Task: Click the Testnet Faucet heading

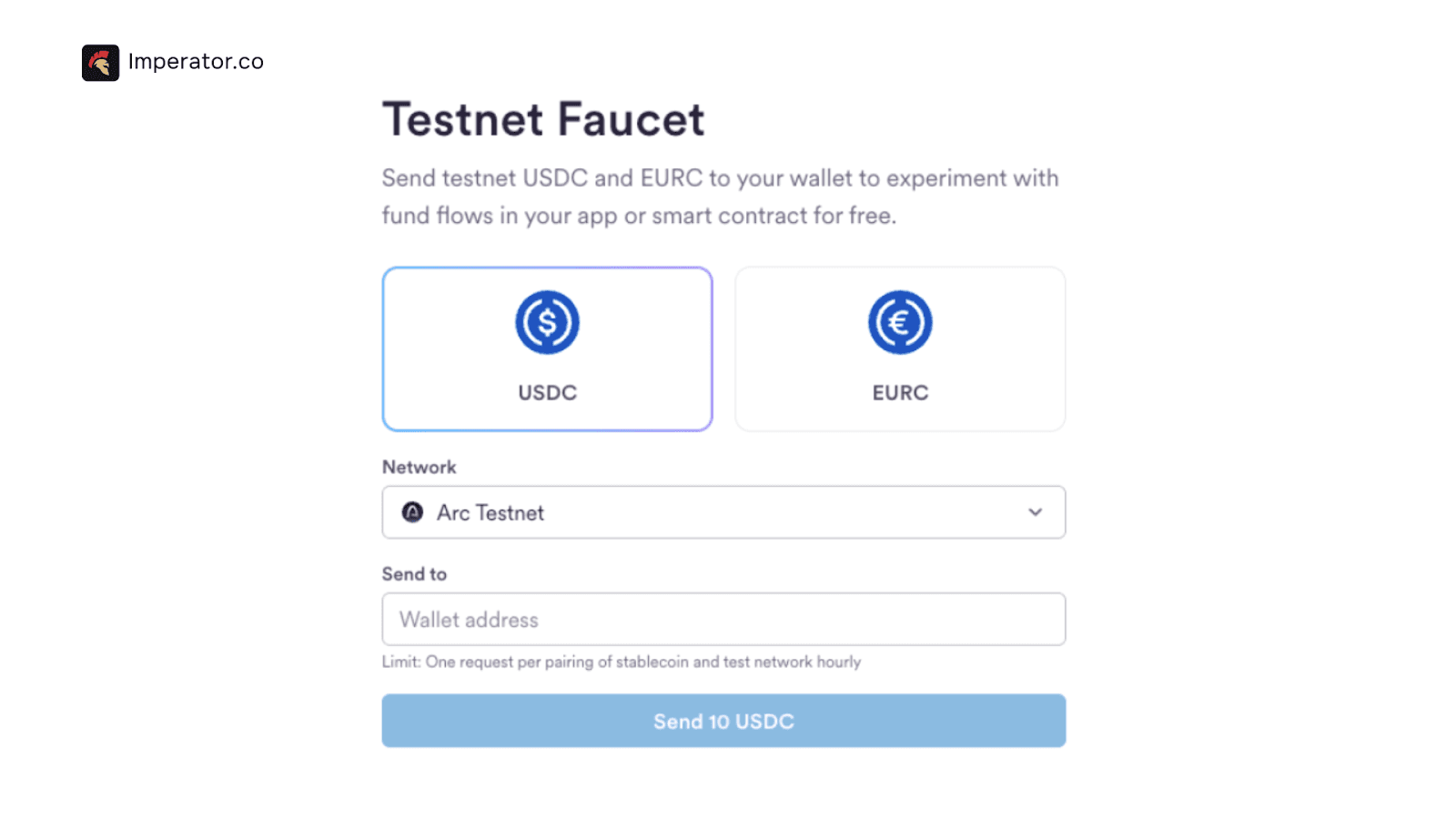Action: [x=543, y=120]
